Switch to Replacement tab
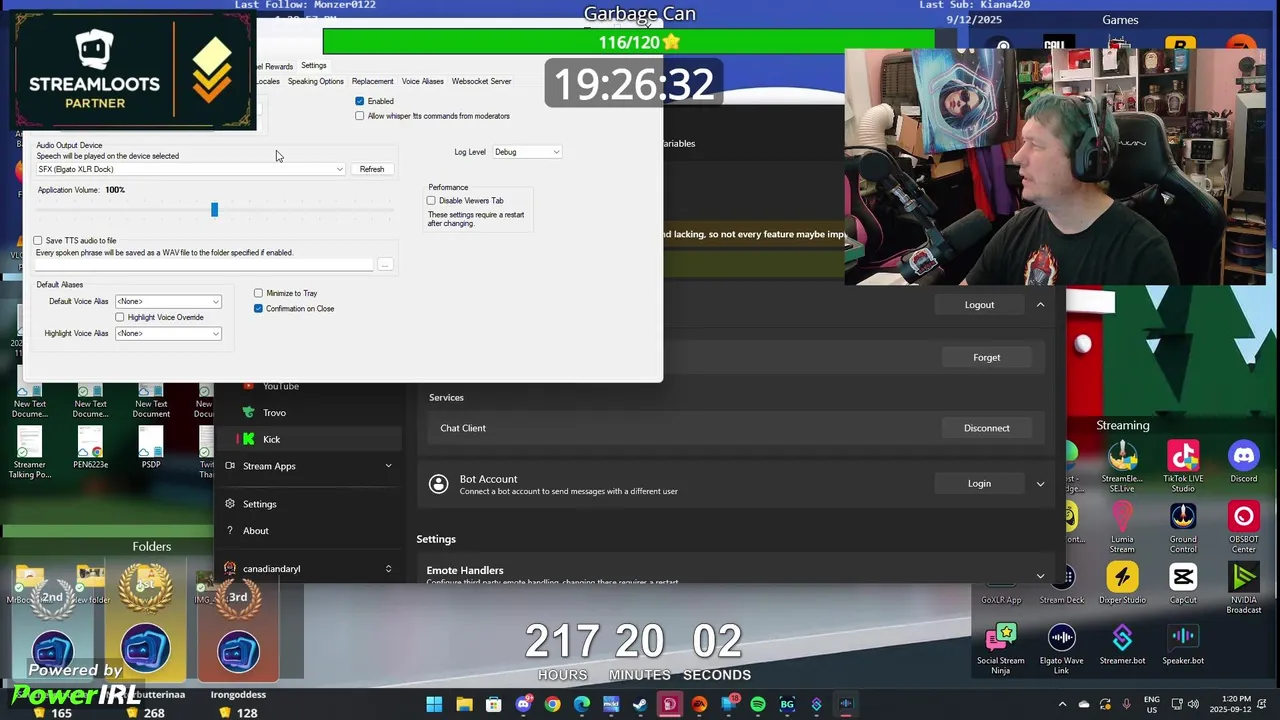 pyautogui.click(x=372, y=81)
